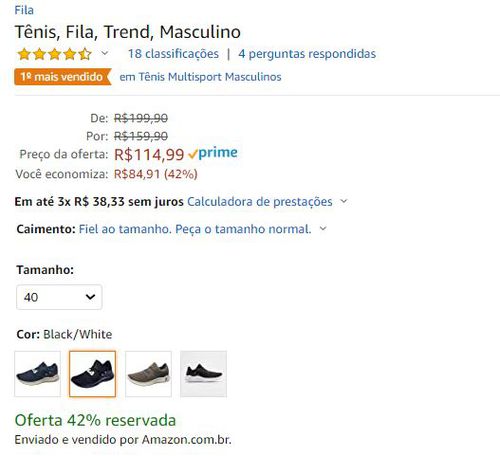The height and width of the screenshot is (456, 500).
Task: Open the Tamanho 40 size dropdown
Action: [x=59, y=297]
